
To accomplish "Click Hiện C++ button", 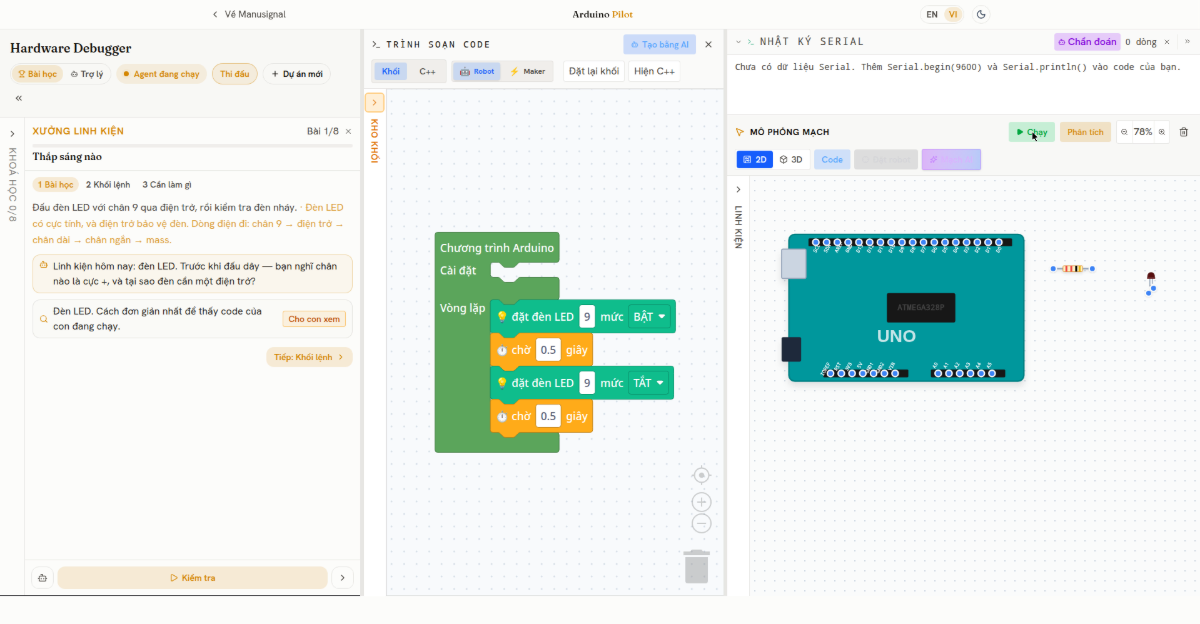I will click(x=655, y=72).
